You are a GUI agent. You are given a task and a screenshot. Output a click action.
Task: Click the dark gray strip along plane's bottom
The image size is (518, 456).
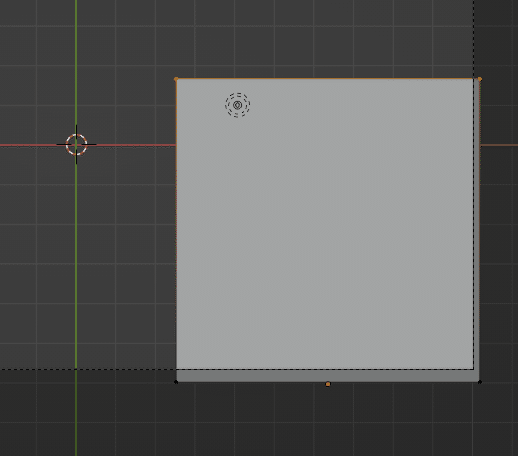[x=328, y=376]
